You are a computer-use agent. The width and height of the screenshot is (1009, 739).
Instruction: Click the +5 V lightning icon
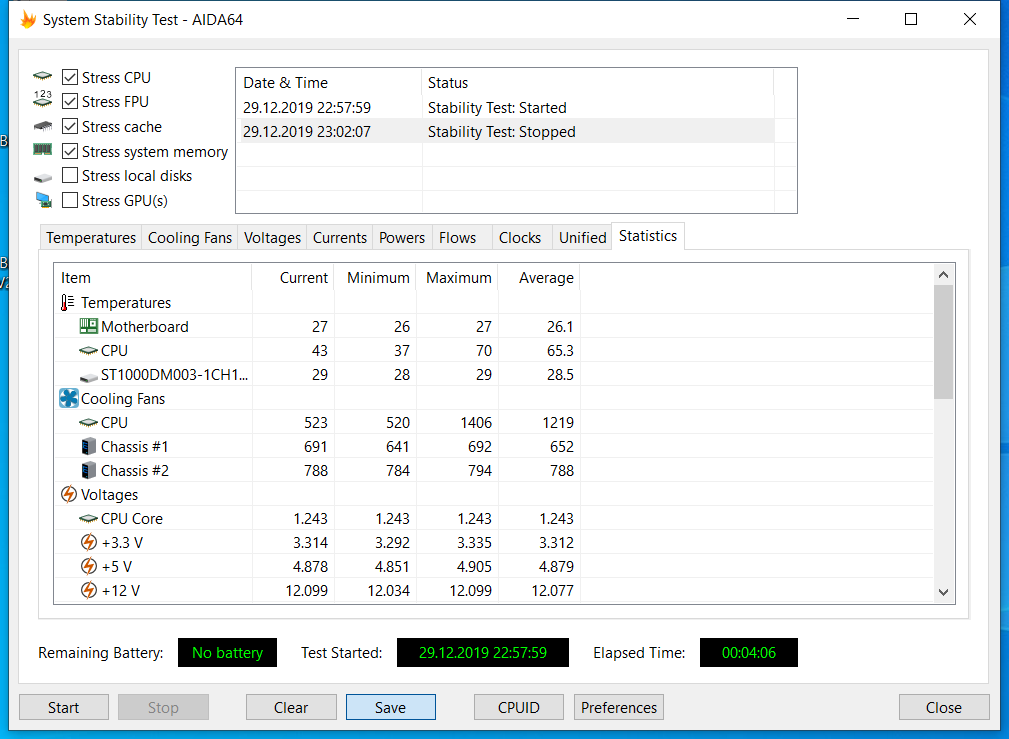click(x=89, y=566)
